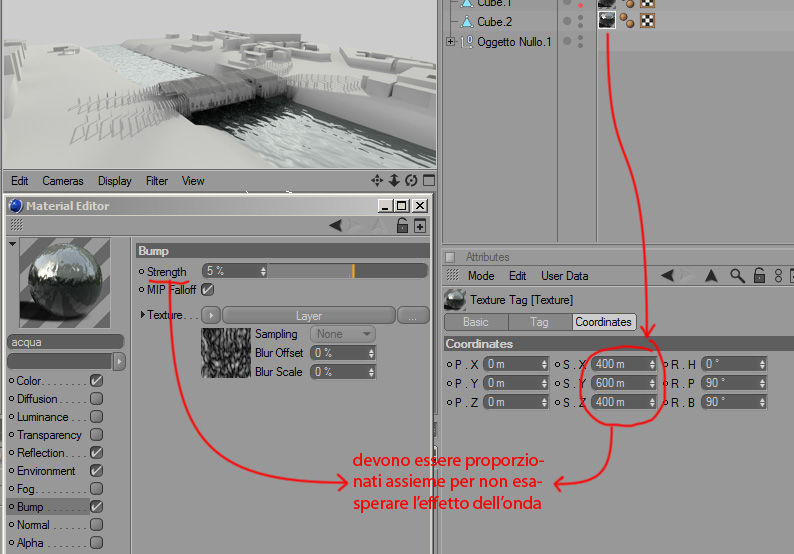
Task: Click the Attributes up arrow icon
Action: (x=711, y=276)
